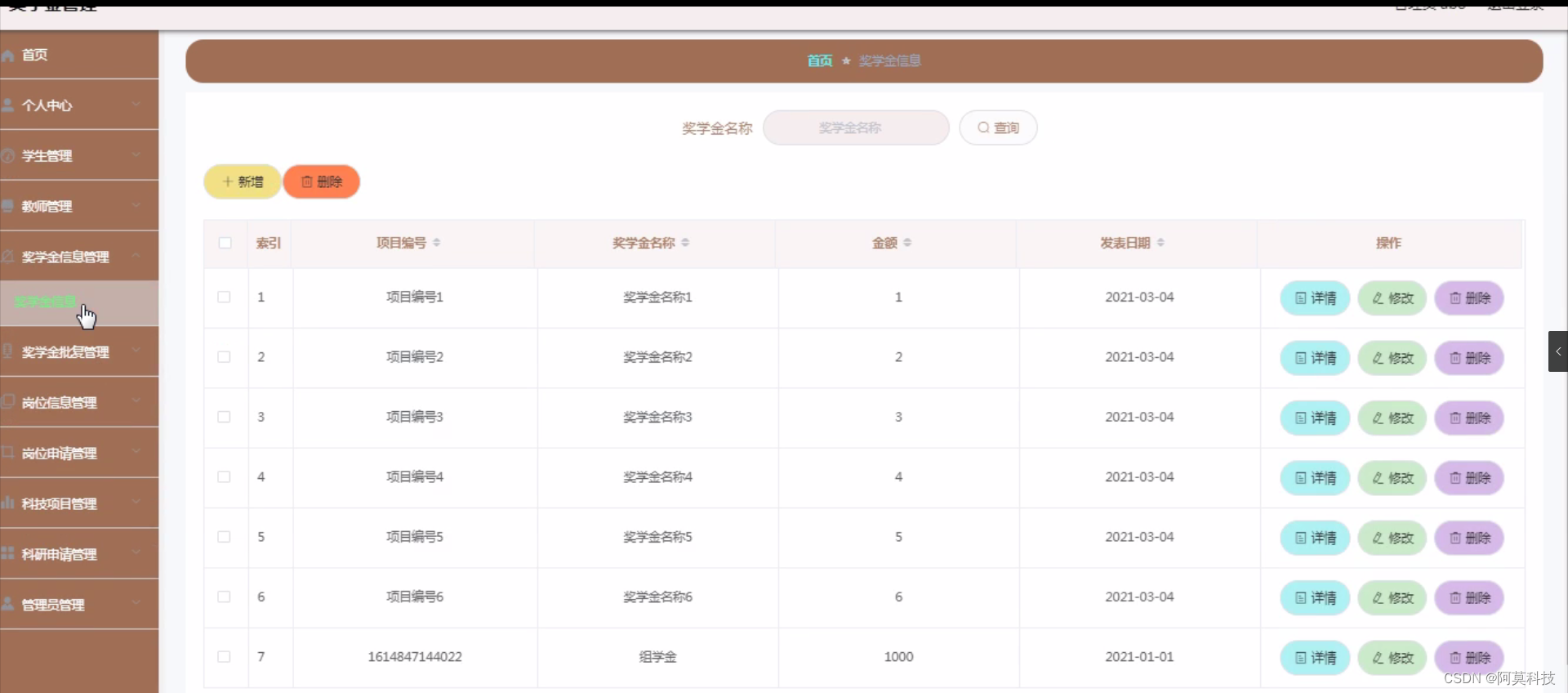1568x693 pixels.
Task: Click the dark side panel collapse arrow
Action: tap(1558, 351)
